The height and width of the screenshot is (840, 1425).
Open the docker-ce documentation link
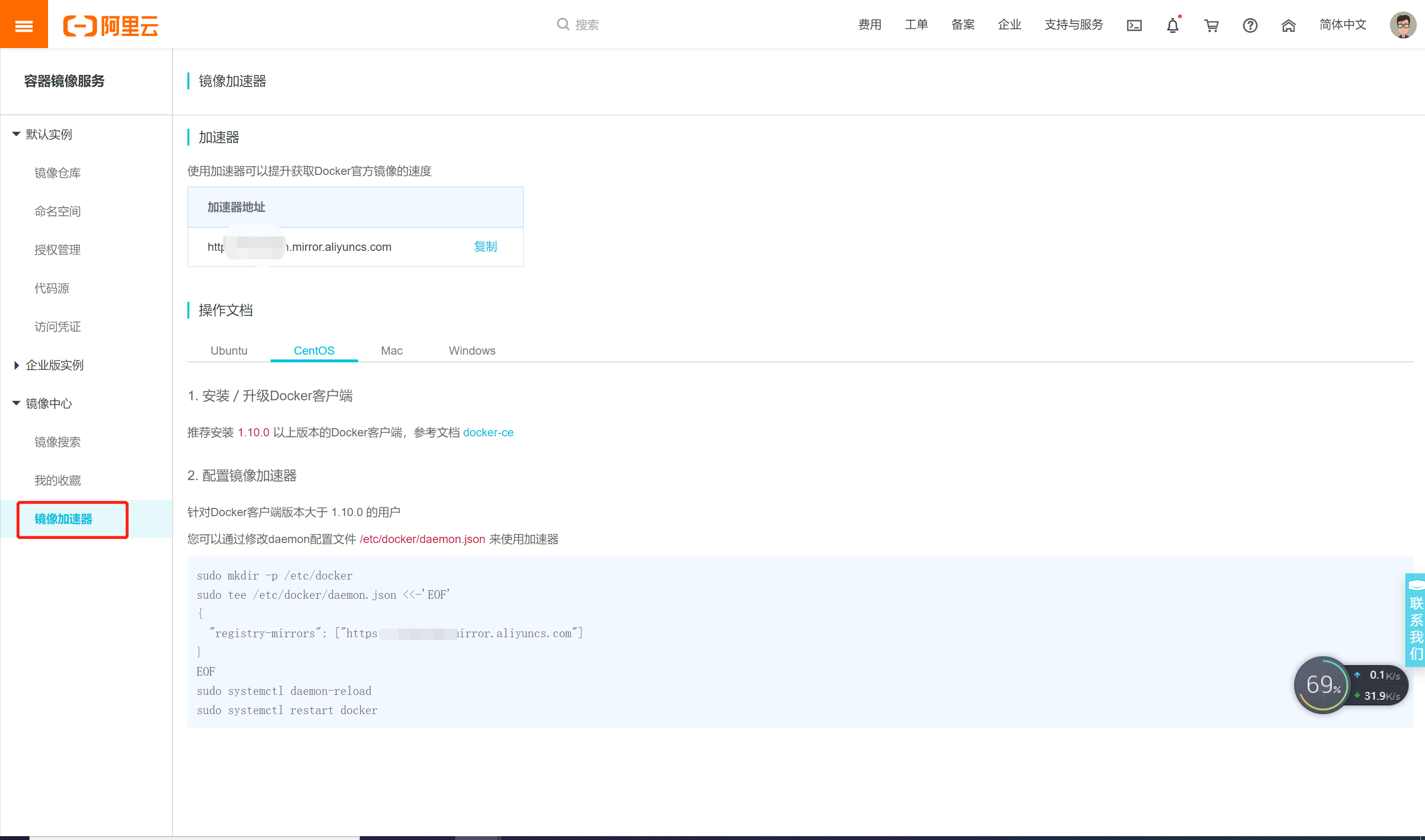488,432
